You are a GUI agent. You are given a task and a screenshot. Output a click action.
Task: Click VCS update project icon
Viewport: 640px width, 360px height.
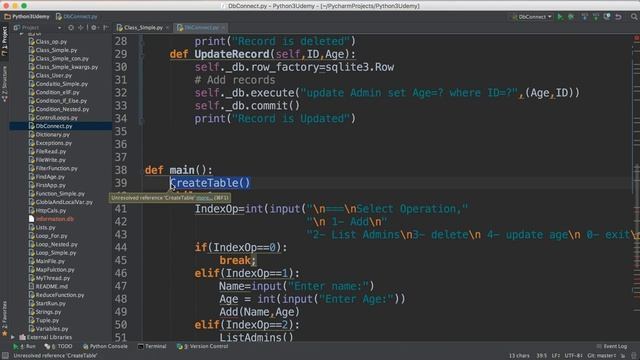(584, 17)
